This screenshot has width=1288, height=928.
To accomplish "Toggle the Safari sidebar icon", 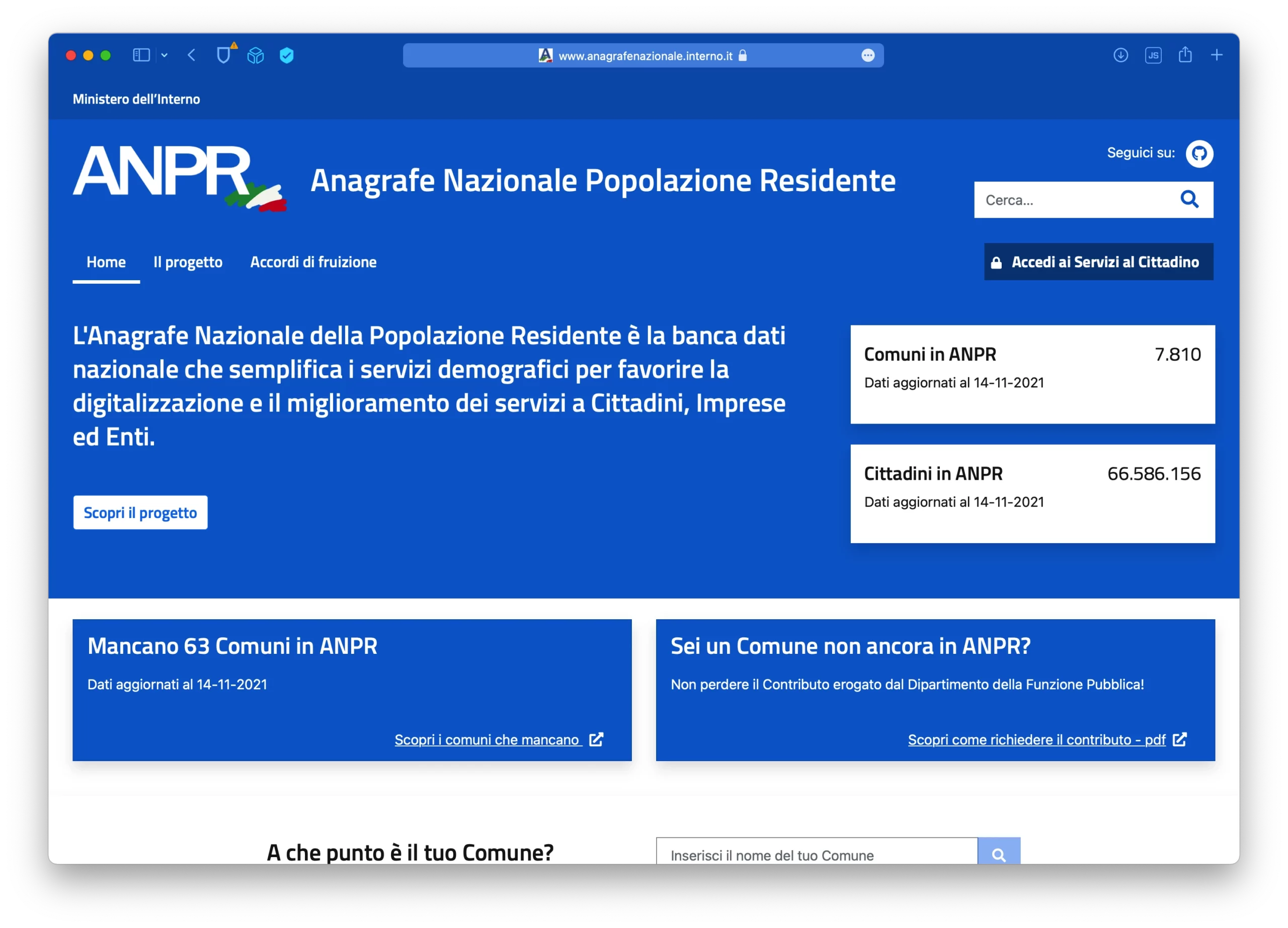I will 141,55.
